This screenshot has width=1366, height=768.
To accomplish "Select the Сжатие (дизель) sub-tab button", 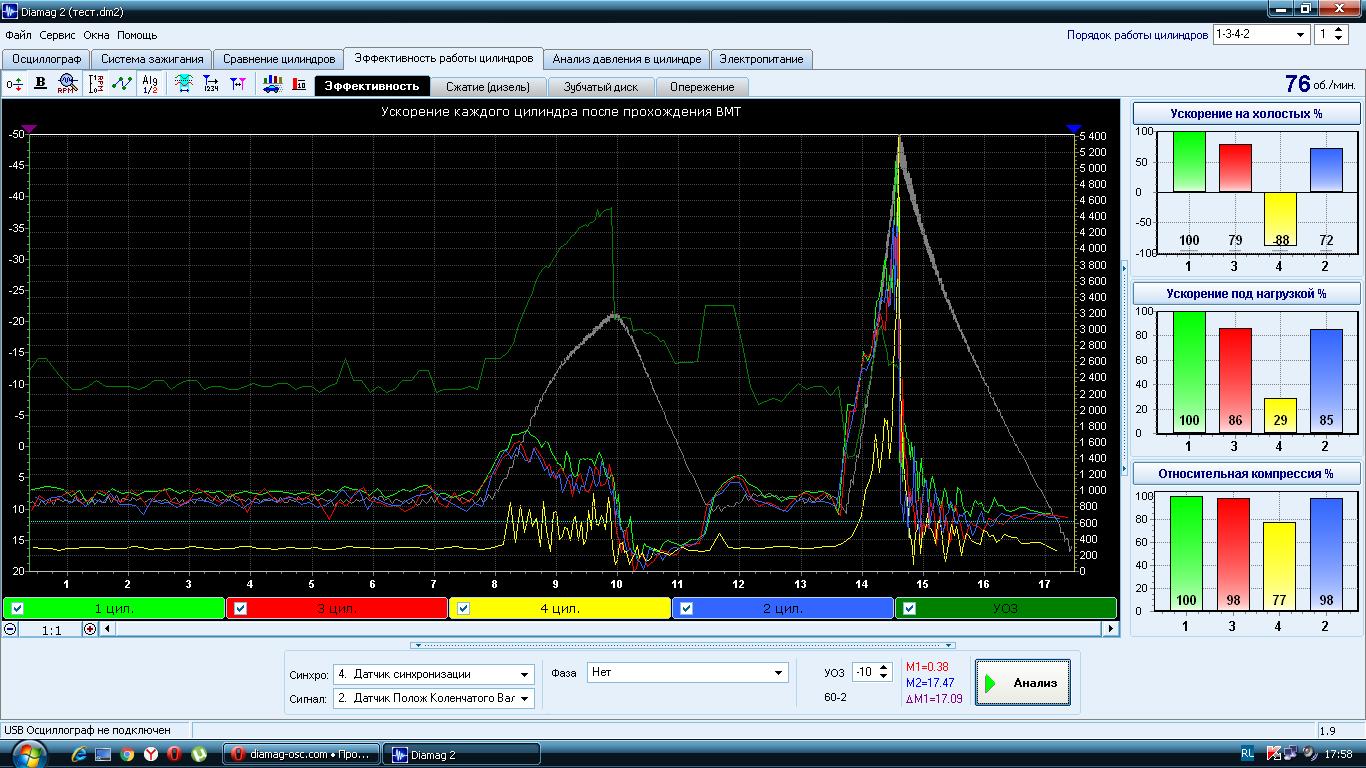I will tap(488, 86).
